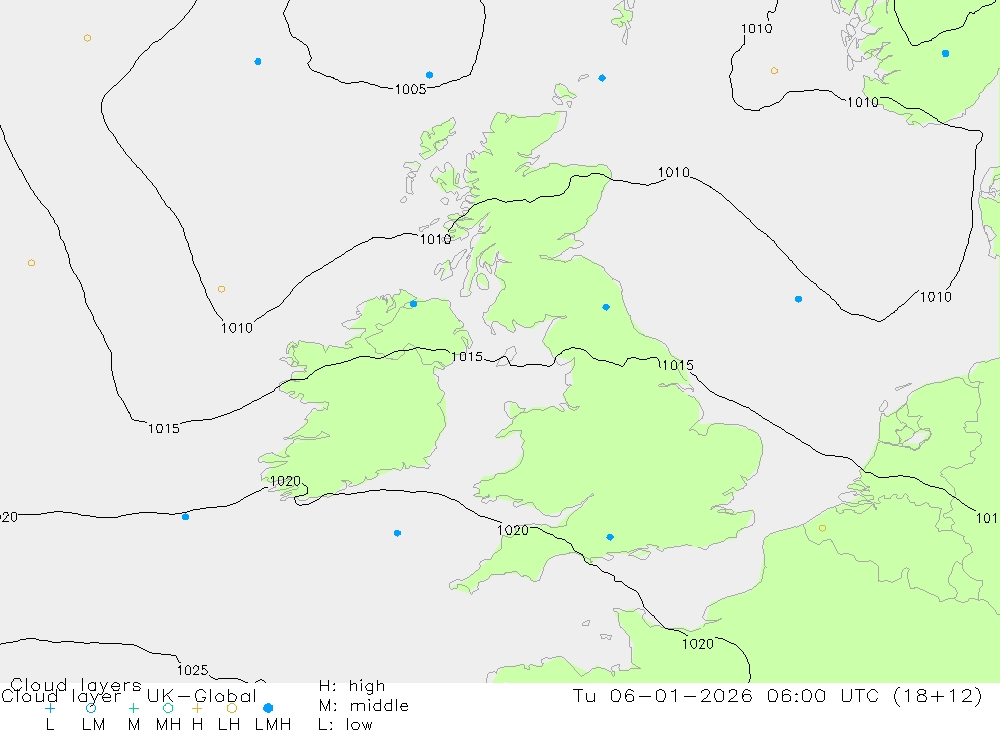The width and height of the screenshot is (1000, 733).
Task: Select the blue cloud dot over southern England
Action: [x=610, y=537]
